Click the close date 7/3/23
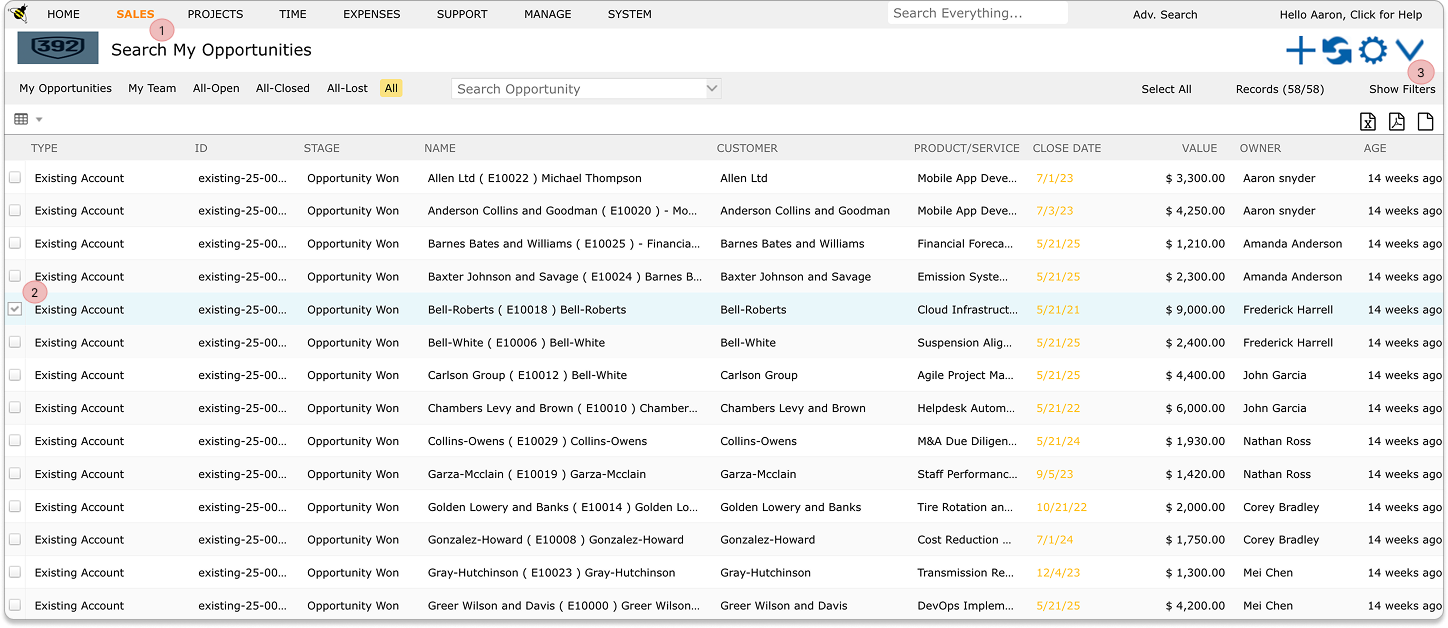Screen dimensions: 1448x628 [1055, 211]
